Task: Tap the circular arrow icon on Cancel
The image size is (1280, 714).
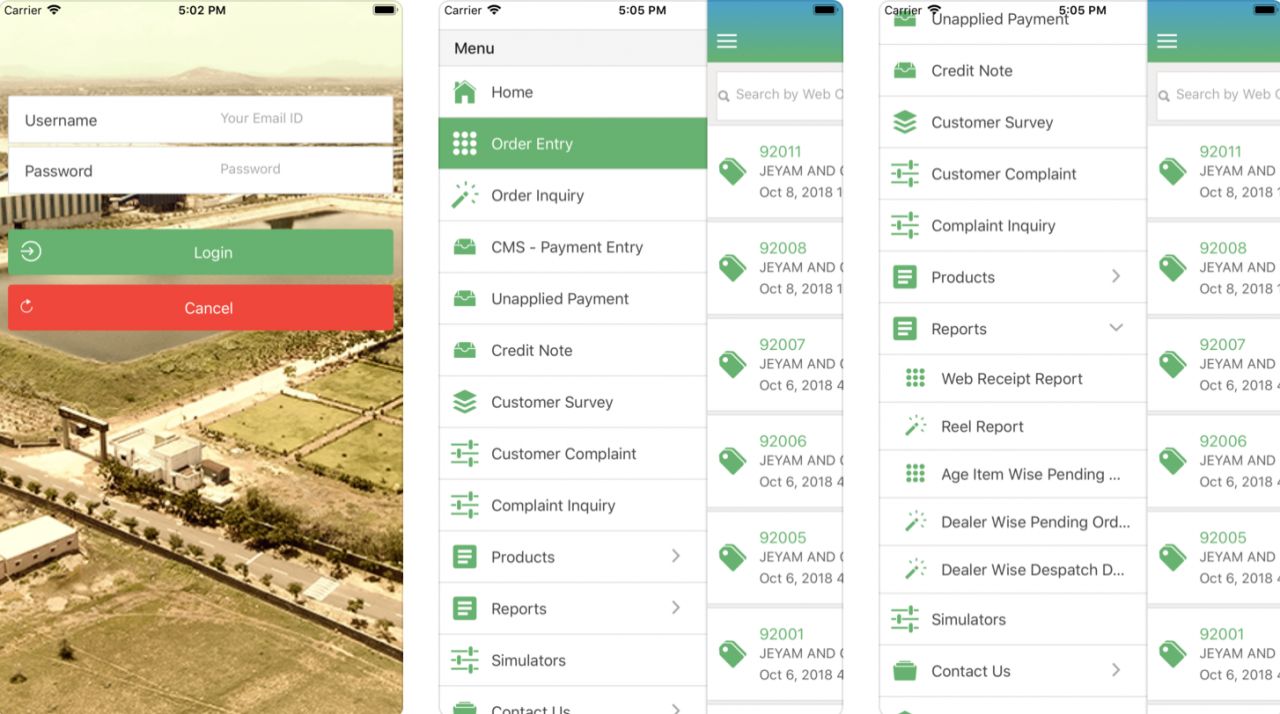Action: coord(27,307)
